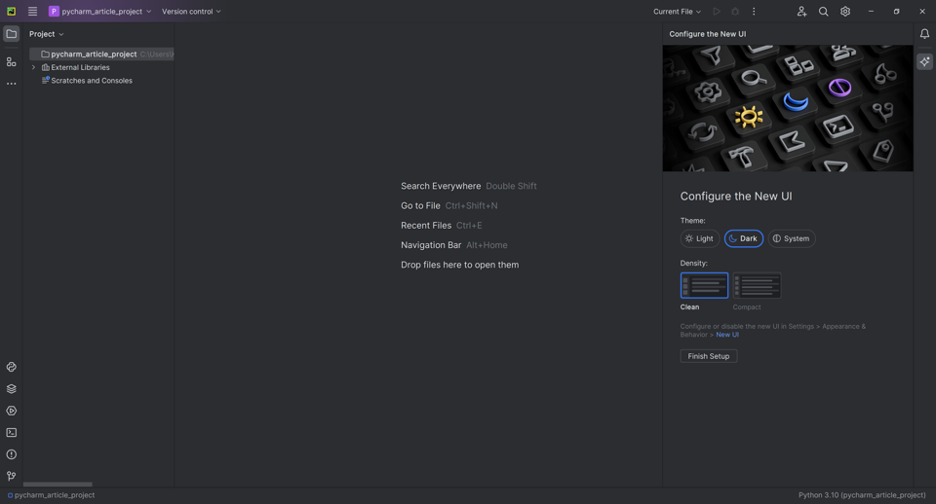The height and width of the screenshot is (504, 936).
Task: Open the Project tool window icon
Action: coord(11,34)
